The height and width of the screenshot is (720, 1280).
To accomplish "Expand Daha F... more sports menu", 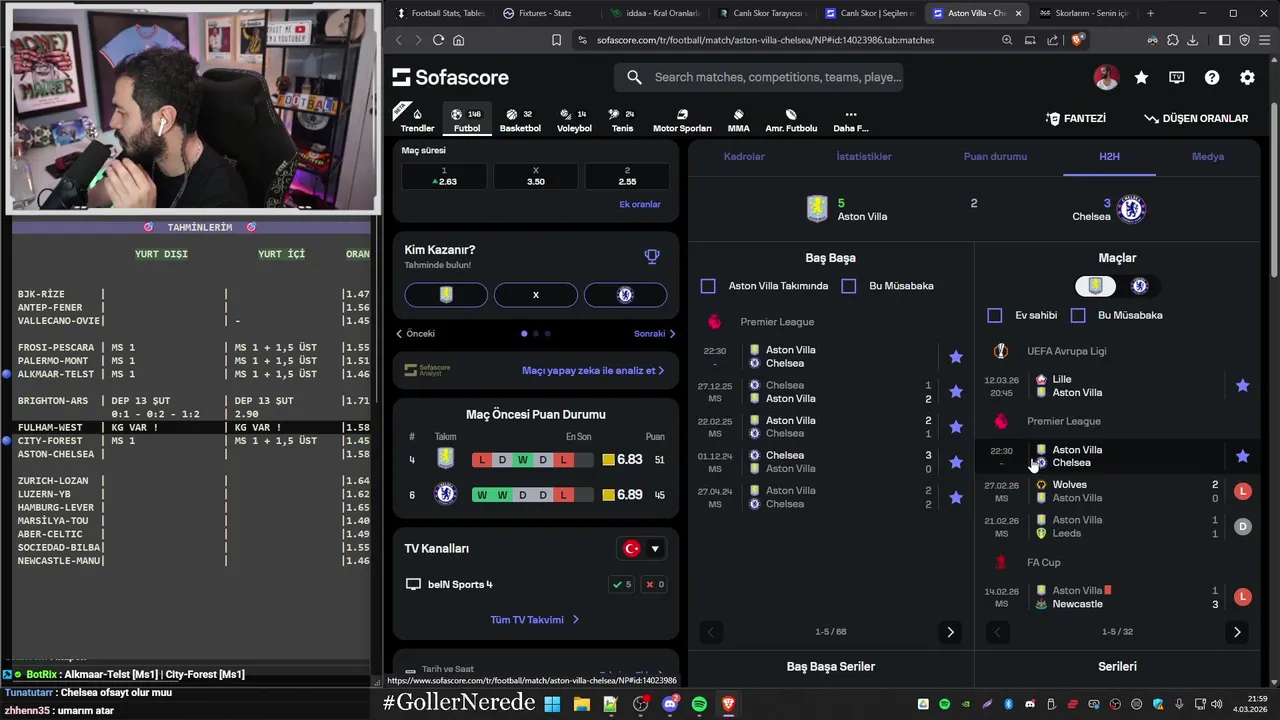I will [x=850, y=120].
